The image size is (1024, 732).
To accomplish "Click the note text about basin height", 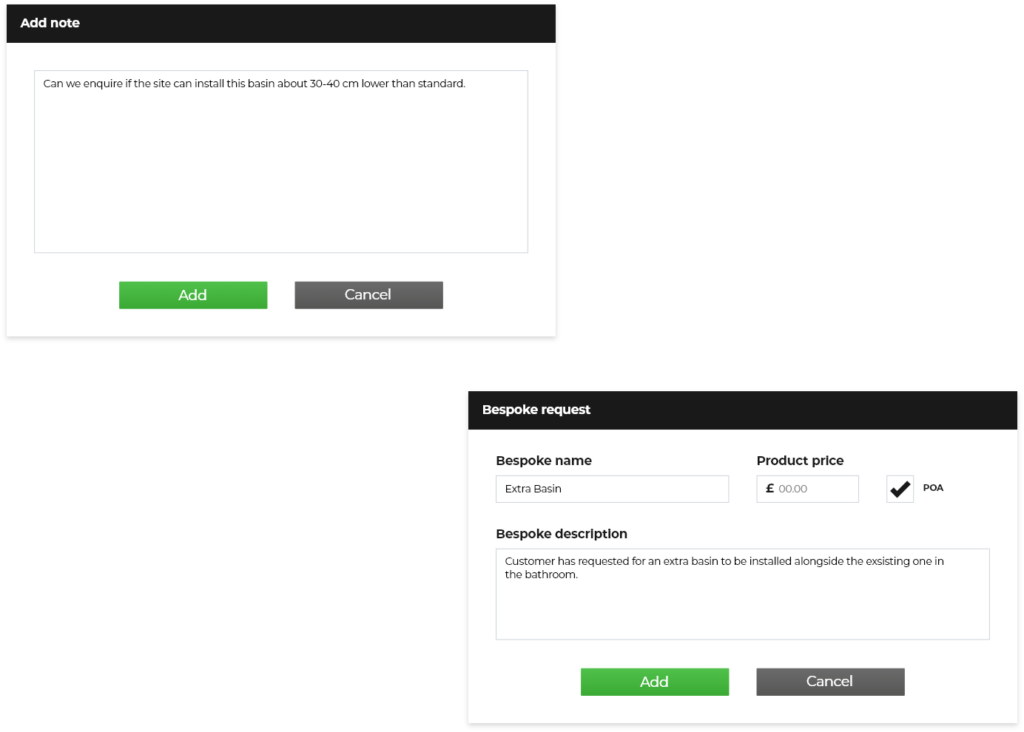I will [x=254, y=84].
